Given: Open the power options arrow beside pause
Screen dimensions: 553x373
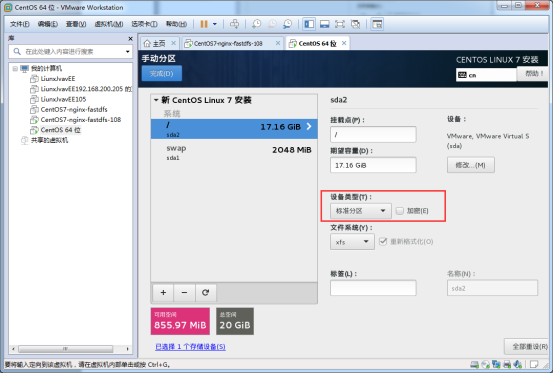Looking at the screenshot, I should (x=215, y=24).
